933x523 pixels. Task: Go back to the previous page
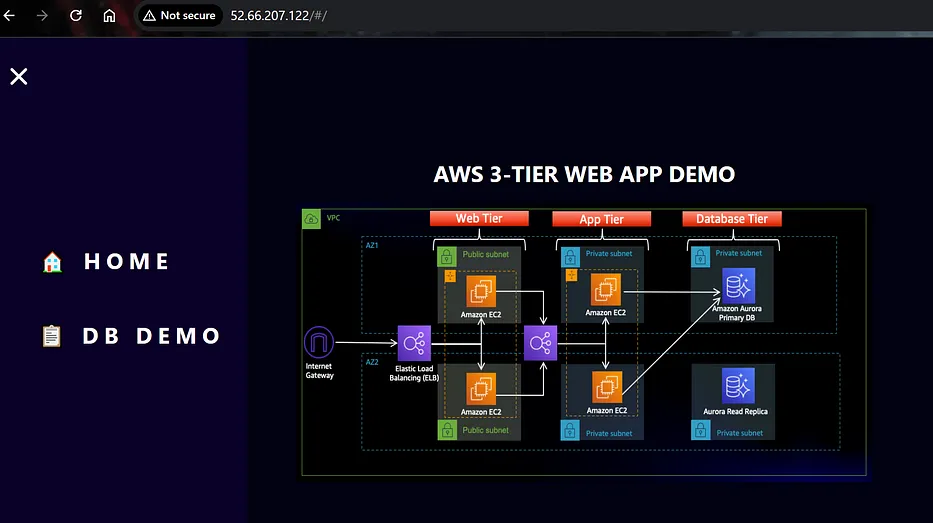[x=10, y=15]
